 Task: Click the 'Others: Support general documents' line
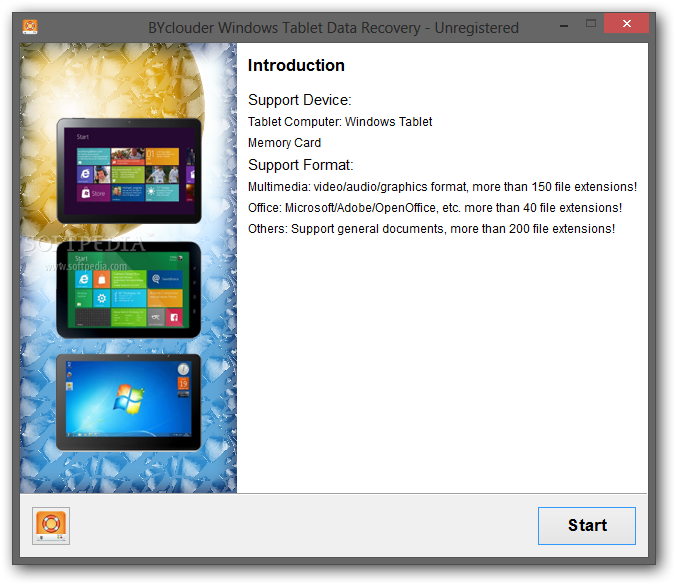(x=431, y=228)
